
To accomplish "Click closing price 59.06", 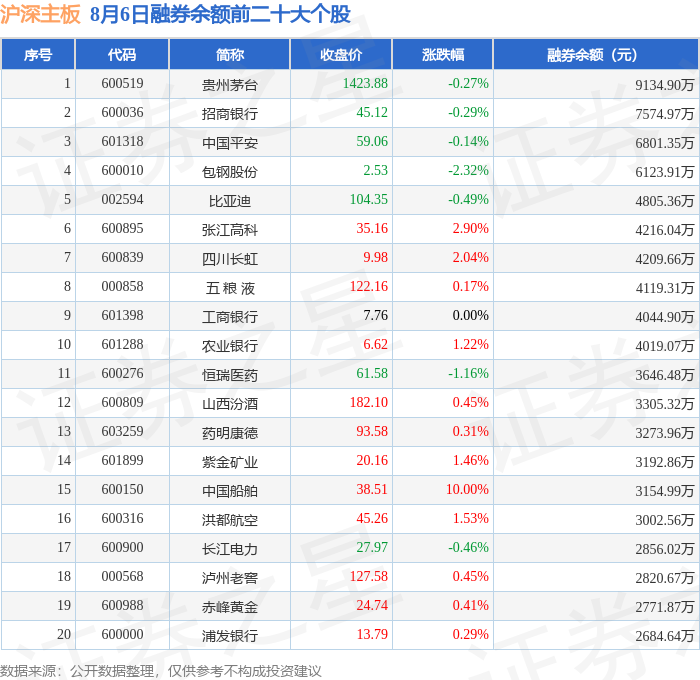I will coord(372,142).
